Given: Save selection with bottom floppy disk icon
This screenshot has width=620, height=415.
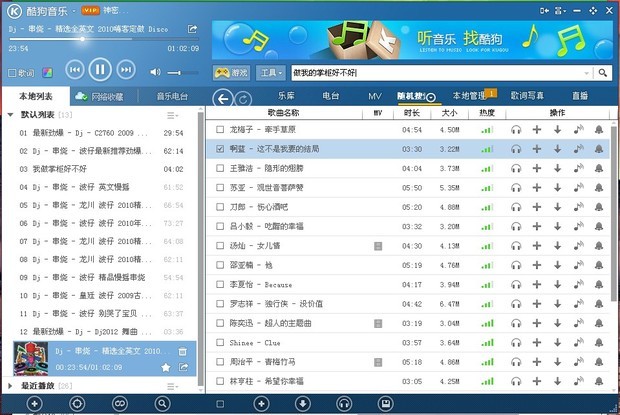Looking at the screenshot, I should pos(386,404).
